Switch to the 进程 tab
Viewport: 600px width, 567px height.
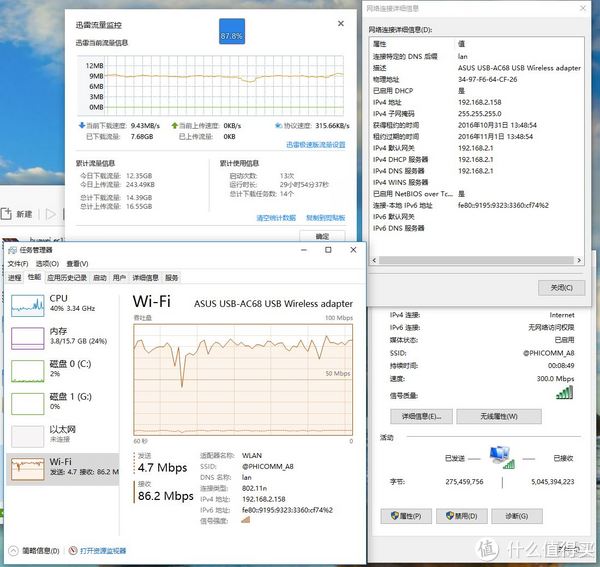point(15,278)
